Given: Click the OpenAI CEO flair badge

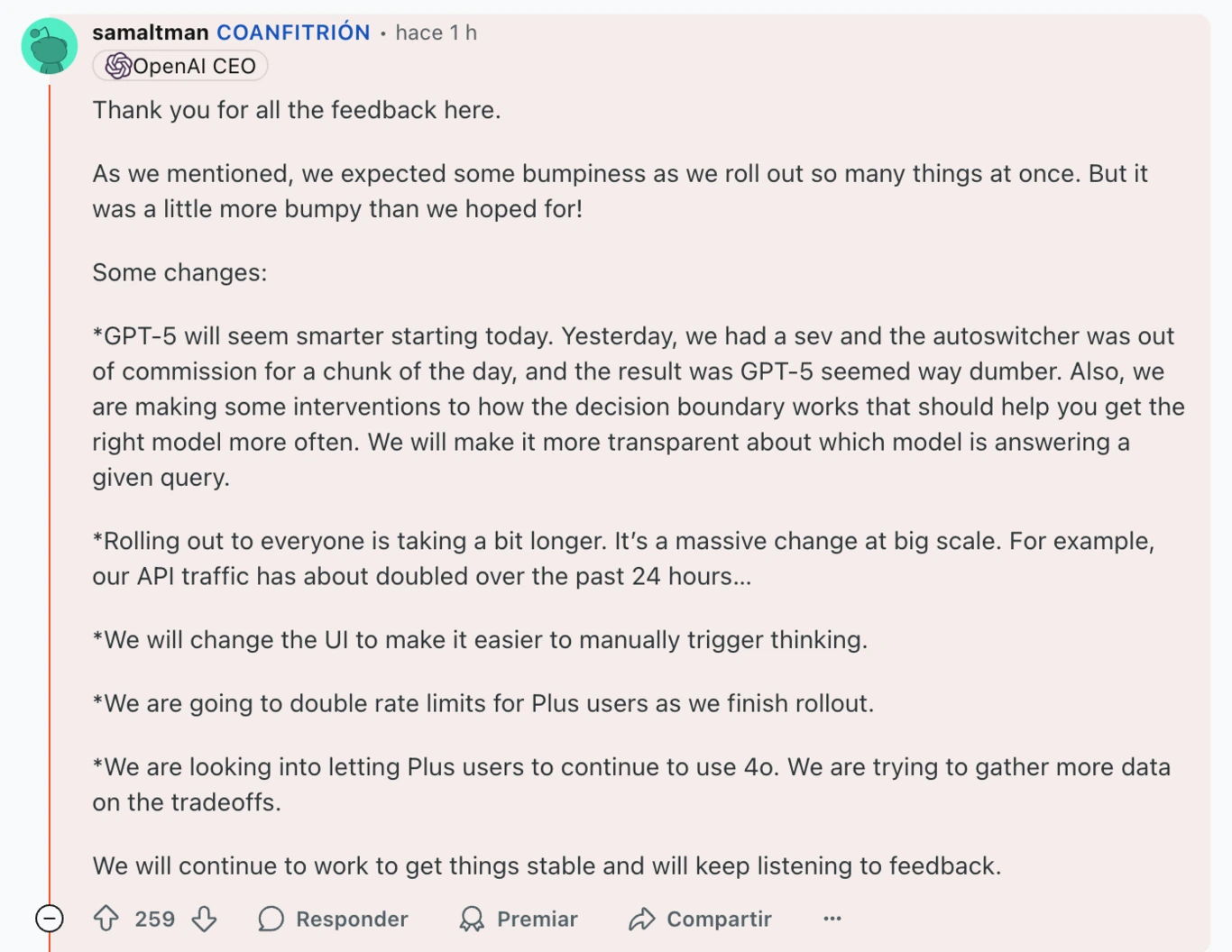Looking at the screenshot, I should [x=180, y=66].
